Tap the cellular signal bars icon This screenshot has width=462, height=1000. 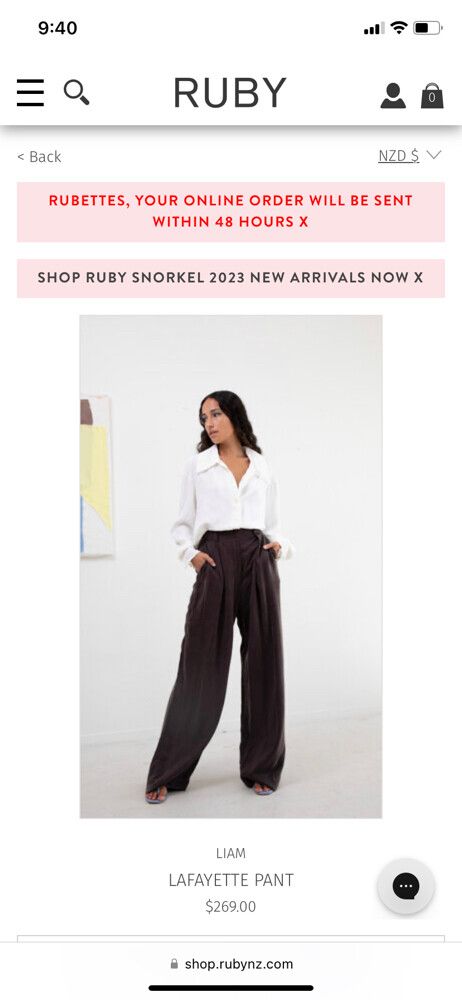click(374, 28)
